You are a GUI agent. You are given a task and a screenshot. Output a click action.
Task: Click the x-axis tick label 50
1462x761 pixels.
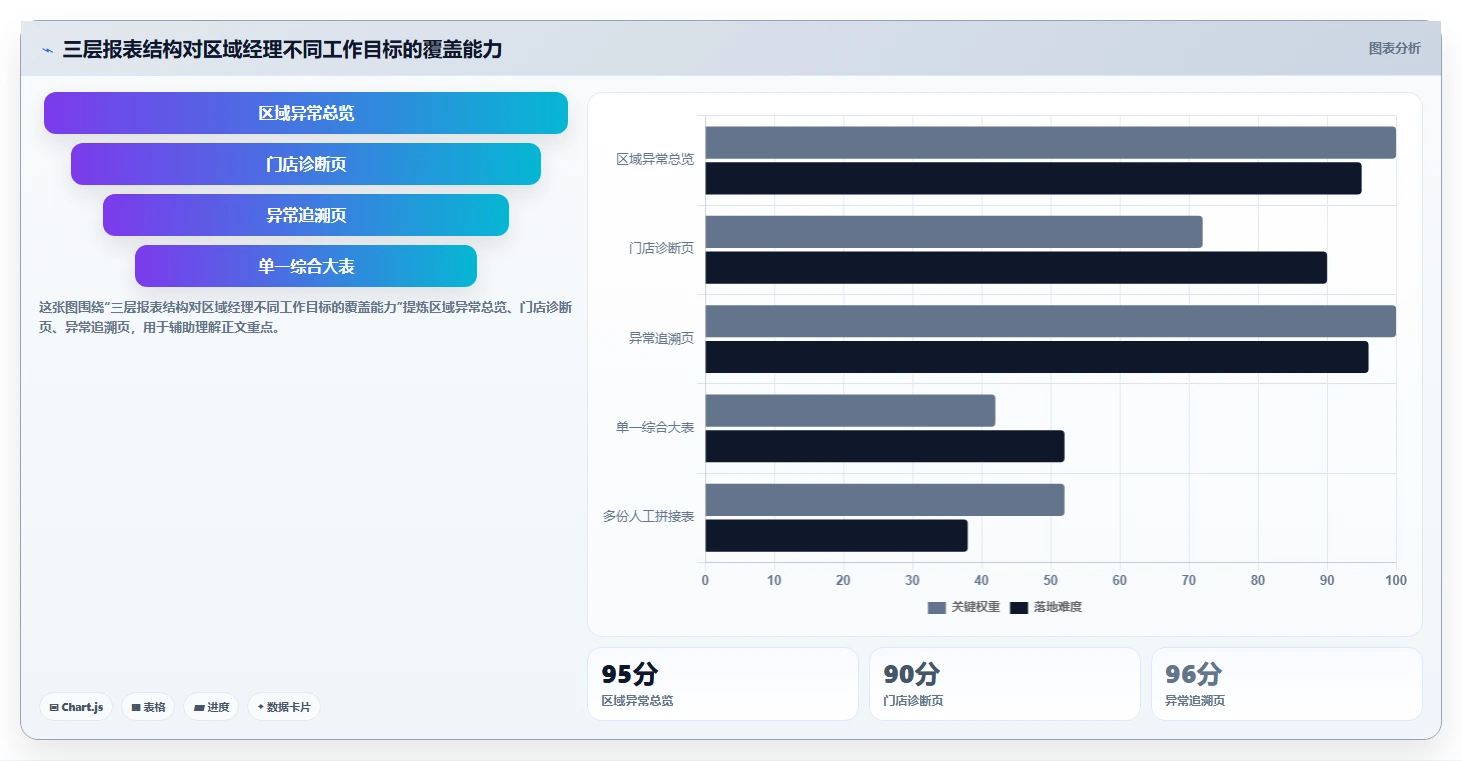click(x=1050, y=581)
